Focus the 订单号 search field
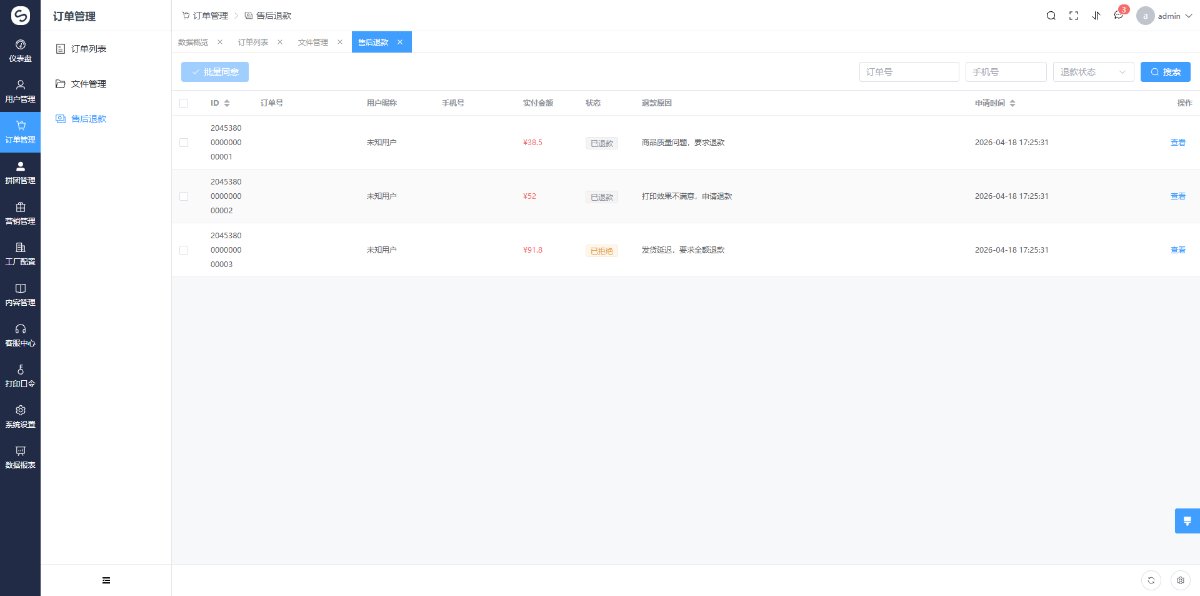1200x596 pixels. (909, 72)
